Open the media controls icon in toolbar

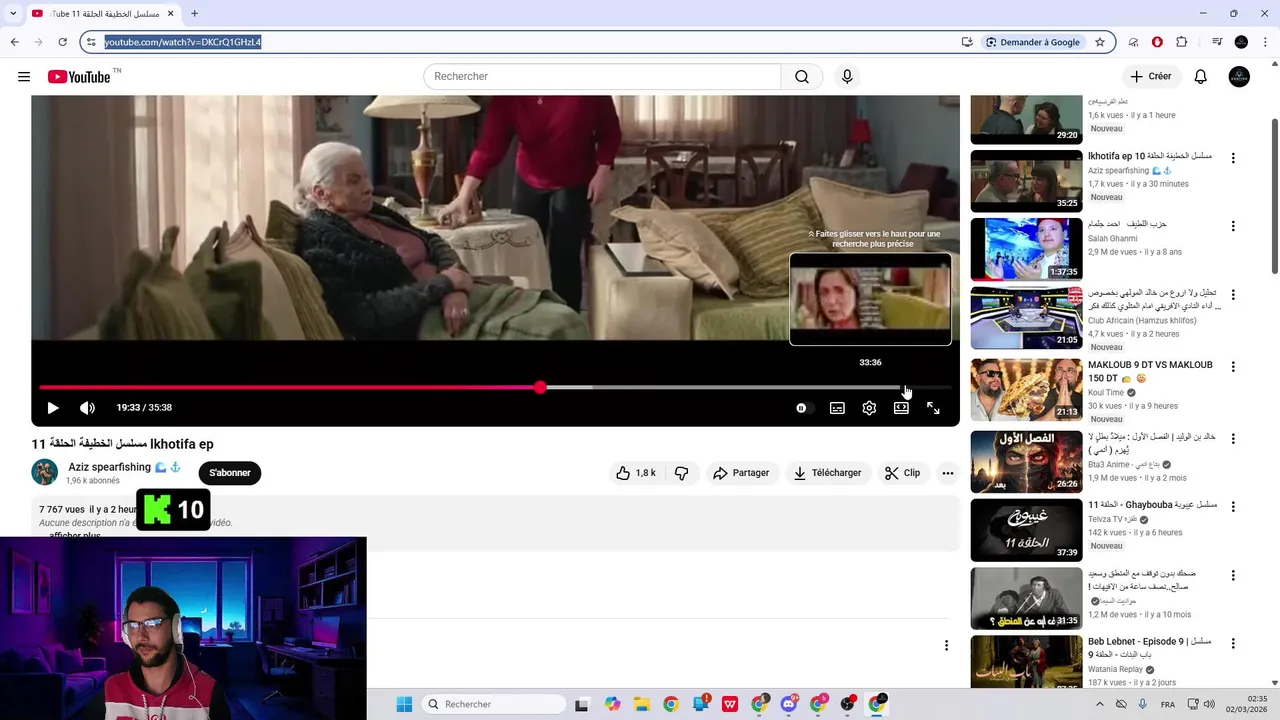coord(1217,42)
